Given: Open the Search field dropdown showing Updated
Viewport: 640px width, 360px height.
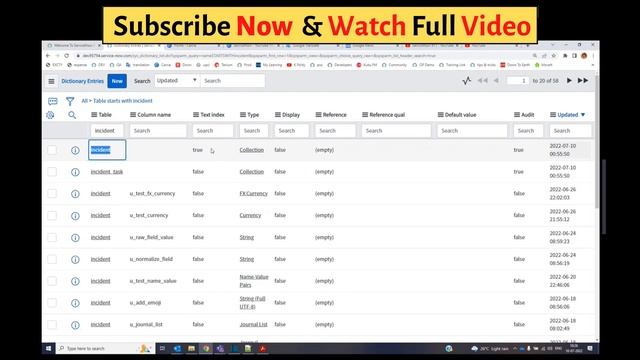Looking at the screenshot, I should [x=176, y=81].
